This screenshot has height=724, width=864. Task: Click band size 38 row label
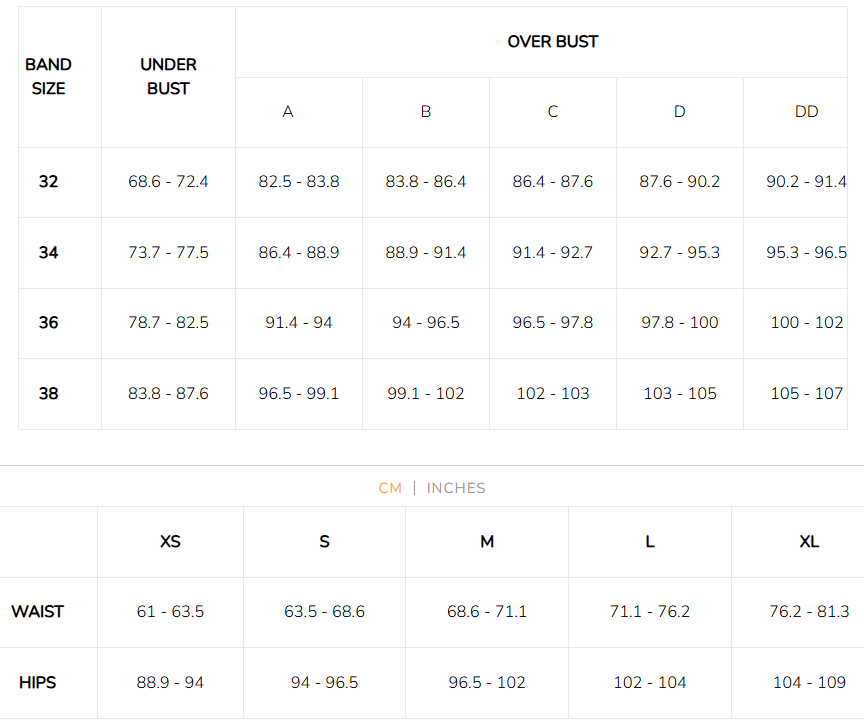(x=48, y=393)
